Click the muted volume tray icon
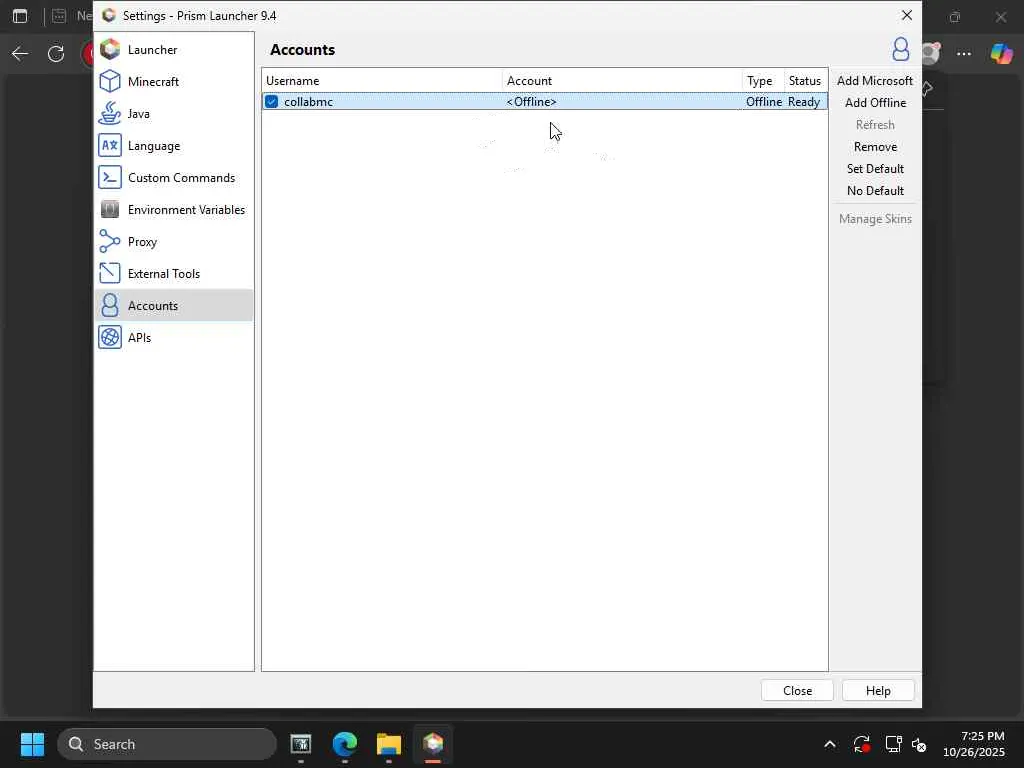Screen dimensions: 1024x768 [x=919, y=744]
